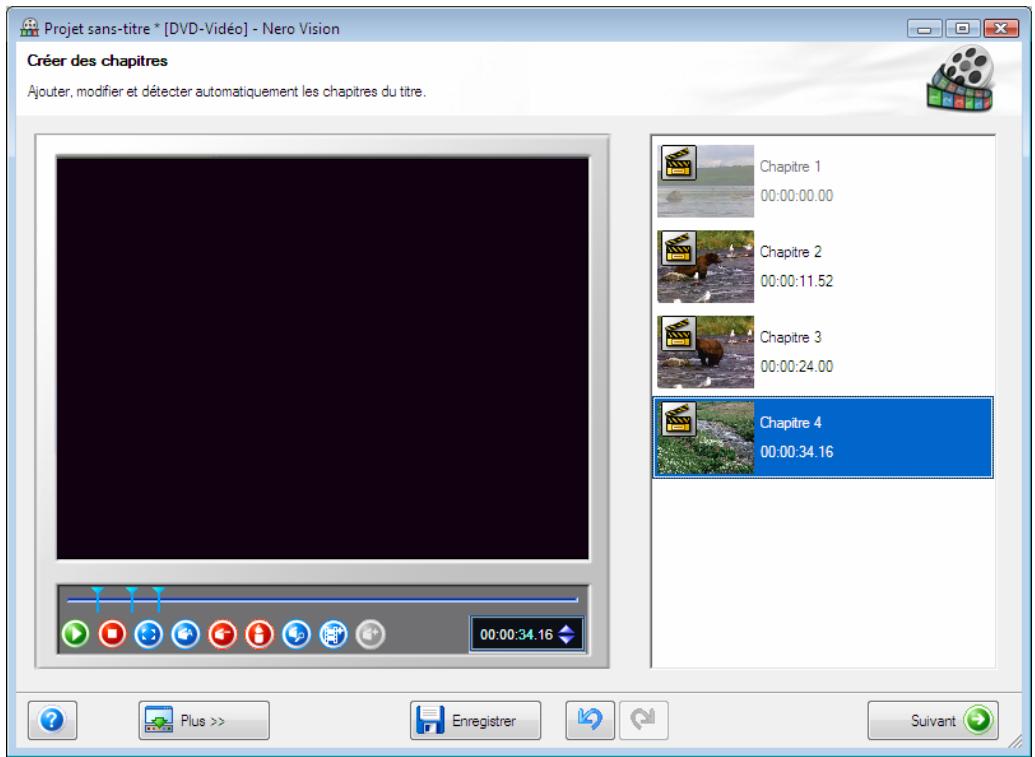The width and height of the screenshot is (1035, 757).
Task: Proceed to next step with Suivant
Action: [933, 720]
